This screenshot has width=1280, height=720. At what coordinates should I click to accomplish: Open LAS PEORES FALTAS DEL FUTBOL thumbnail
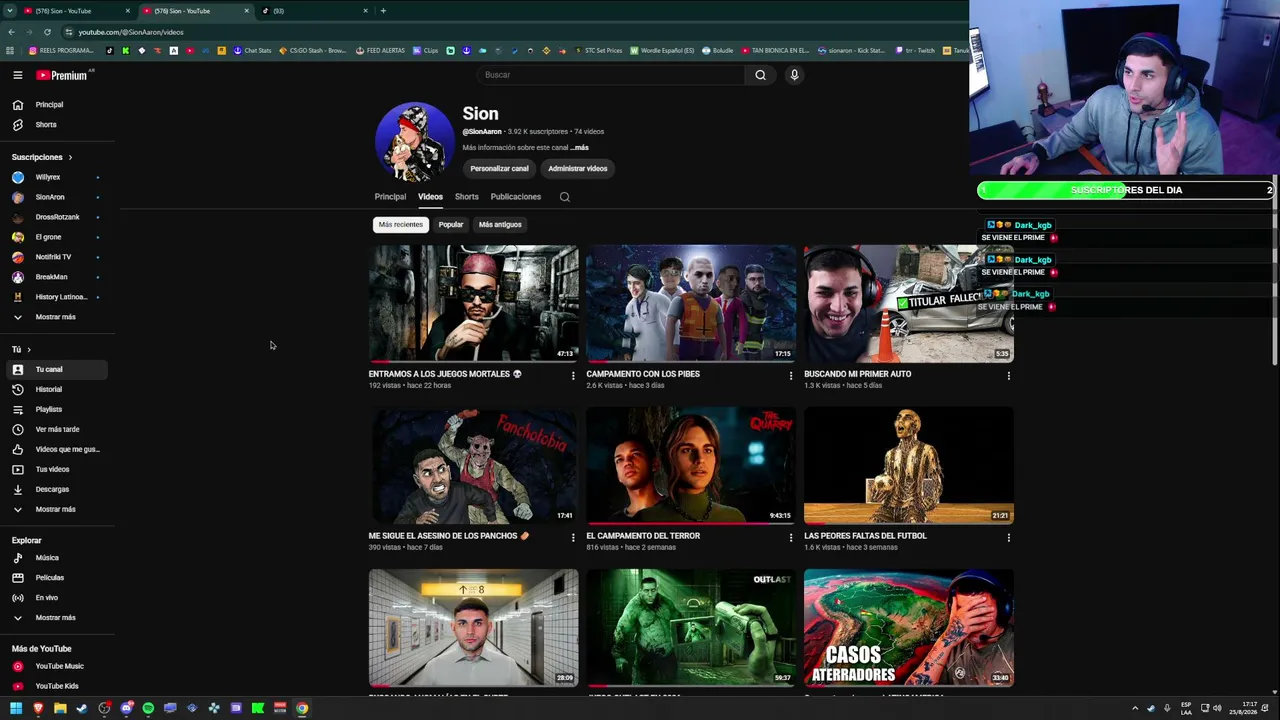pos(909,465)
